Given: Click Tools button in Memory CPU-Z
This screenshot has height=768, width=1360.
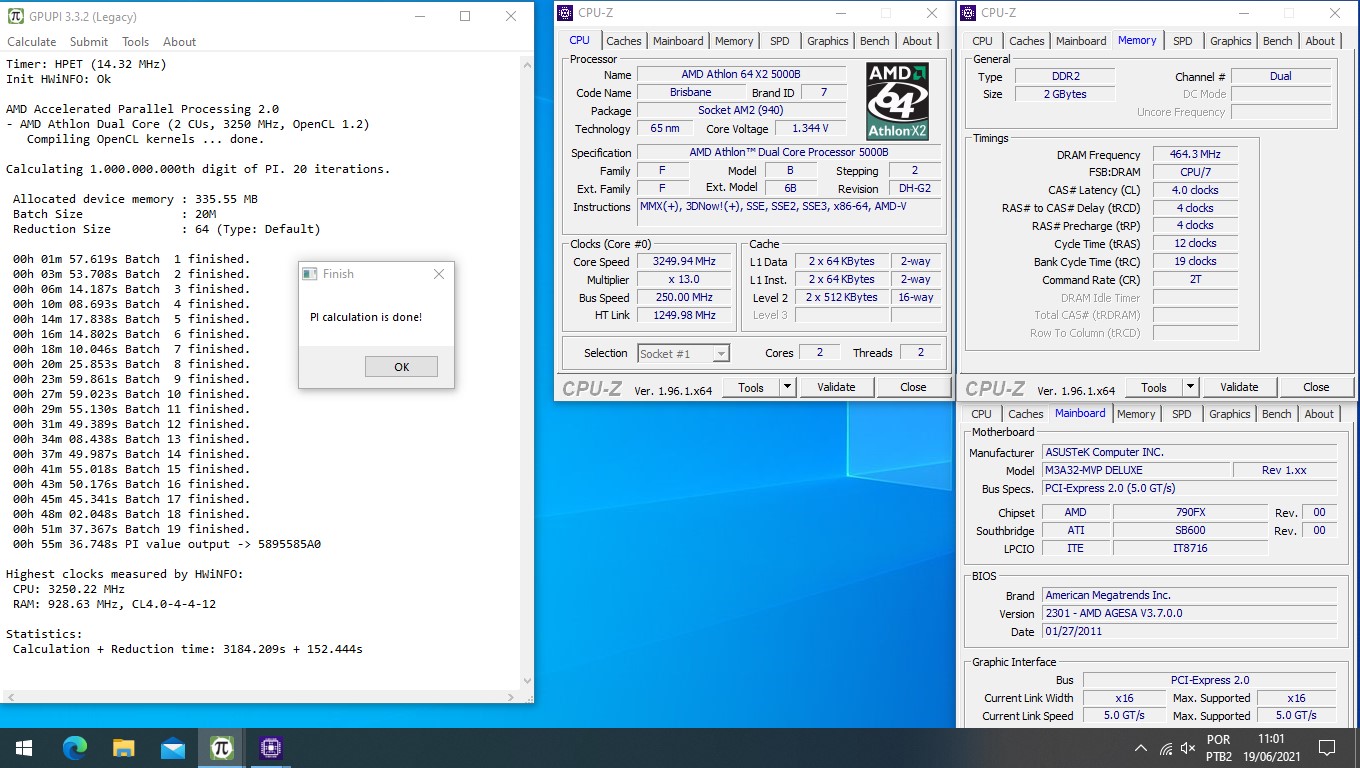Looking at the screenshot, I should [x=1154, y=387].
